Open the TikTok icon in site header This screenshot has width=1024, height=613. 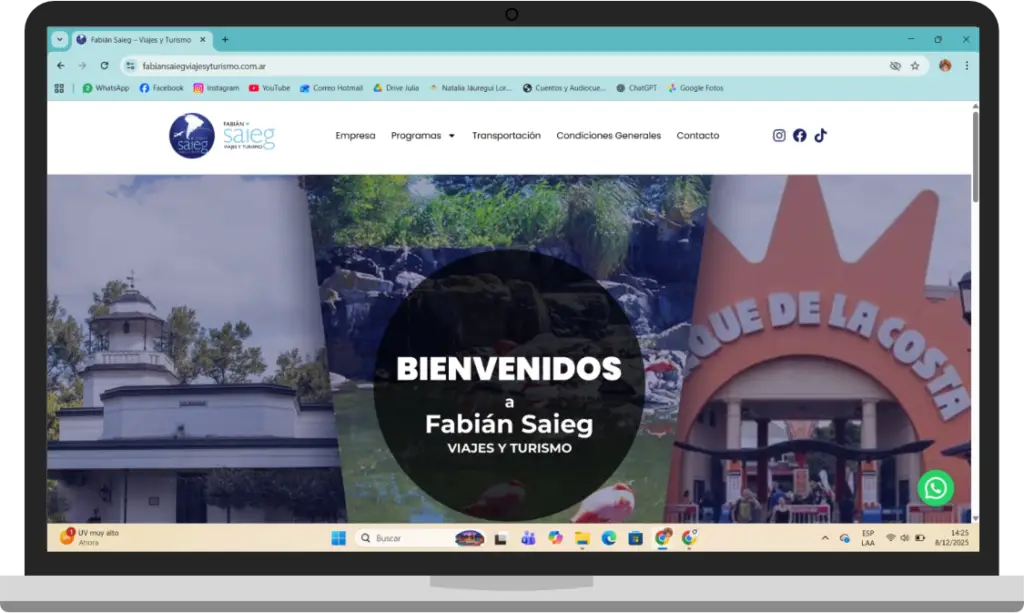820,136
